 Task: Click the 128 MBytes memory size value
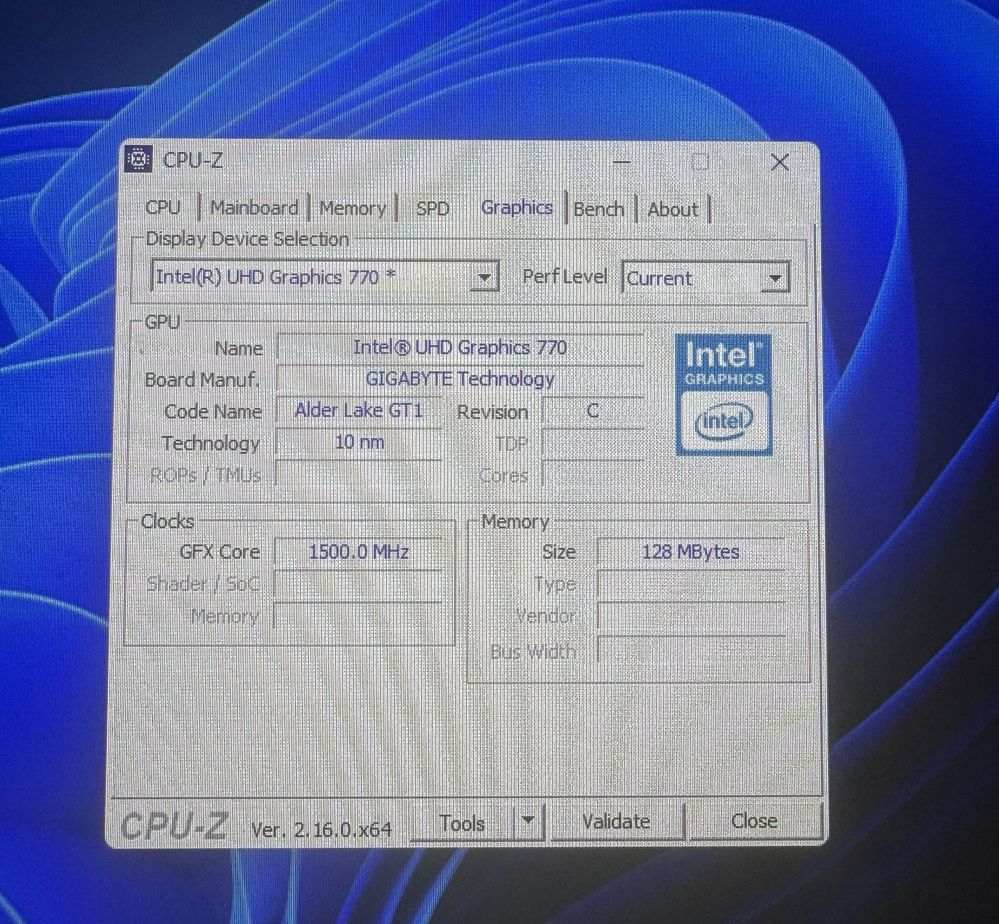[691, 552]
